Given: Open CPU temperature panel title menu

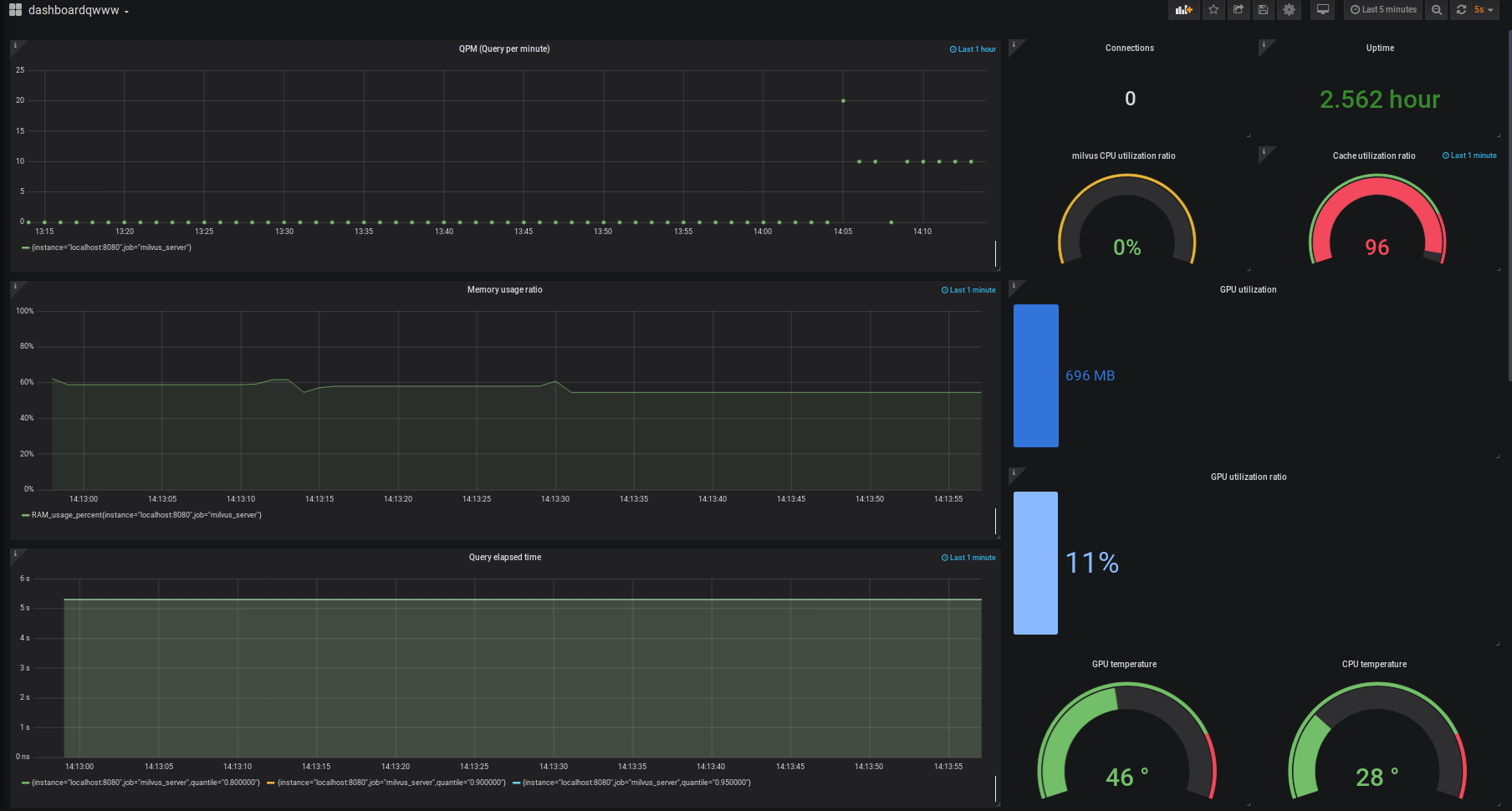Looking at the screenshot, I should pyautogui.click(x=1374, y=665).
